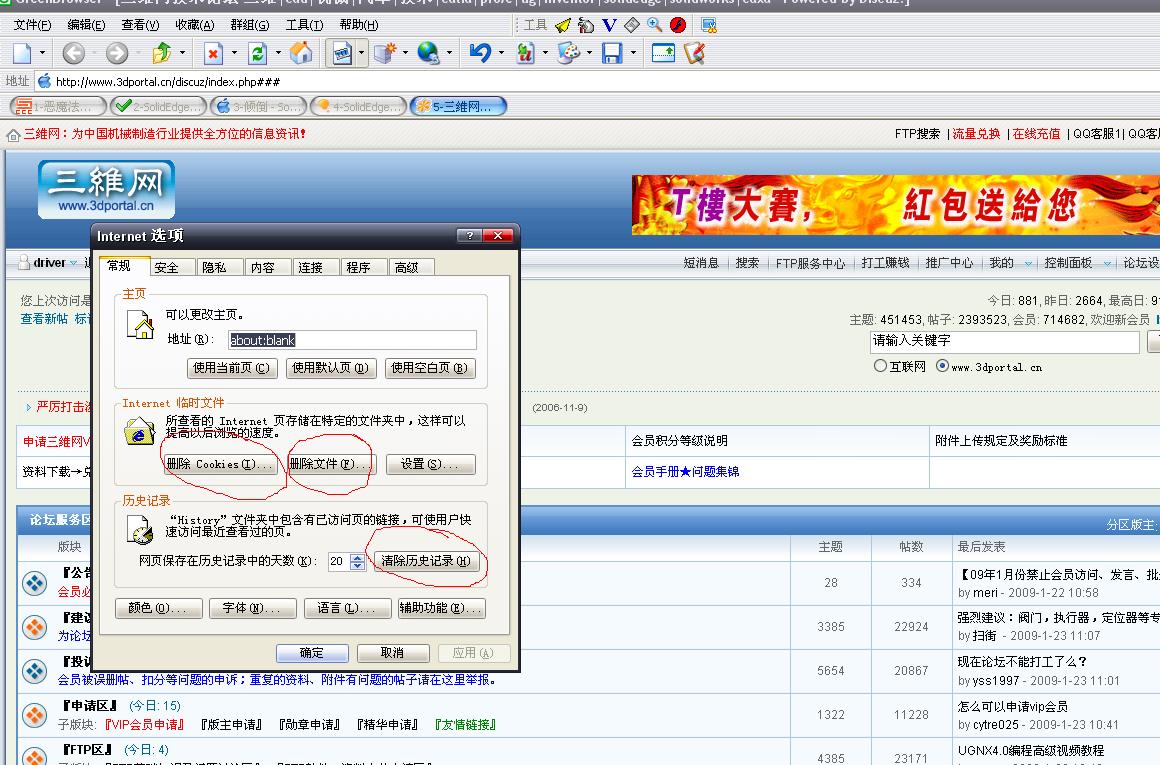The width and height of the screenshot is (1160, 765).
Task: Expand the 我的 menu dropdown arrow
Action: pos(1028,263)
